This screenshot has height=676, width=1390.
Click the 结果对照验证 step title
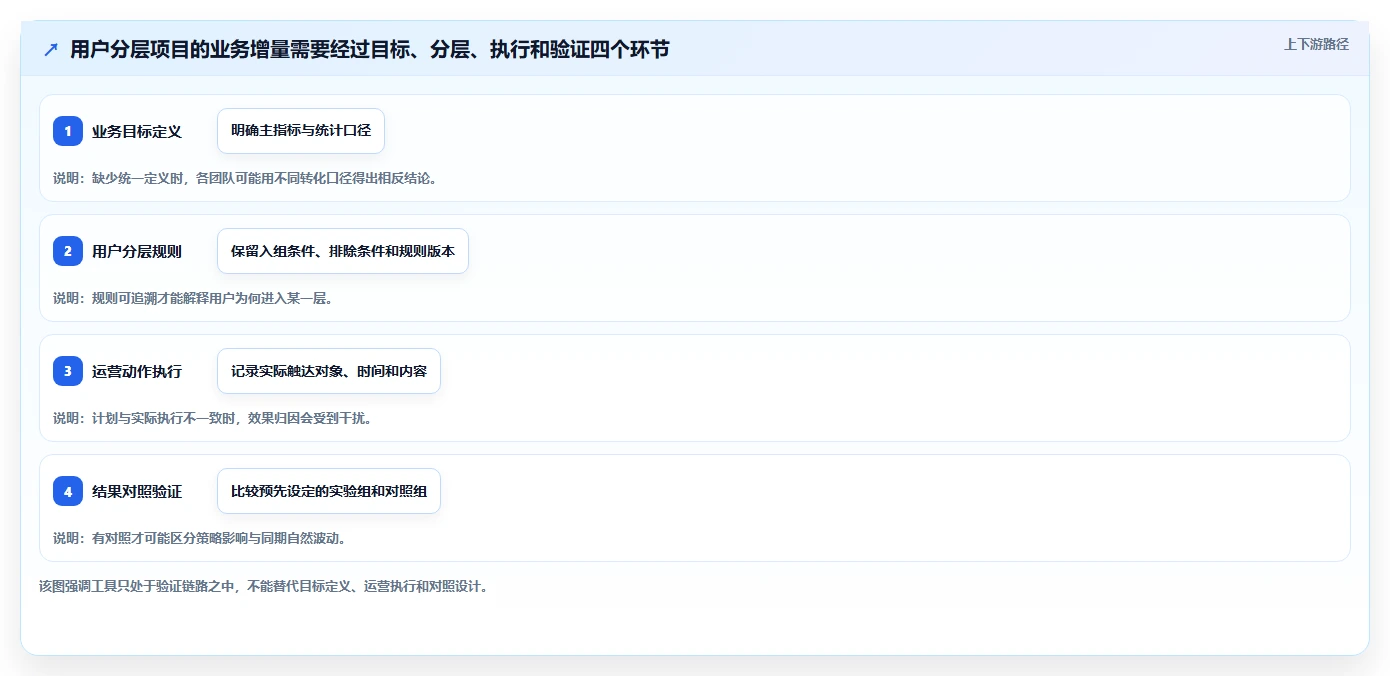click(x=137, y=491)
